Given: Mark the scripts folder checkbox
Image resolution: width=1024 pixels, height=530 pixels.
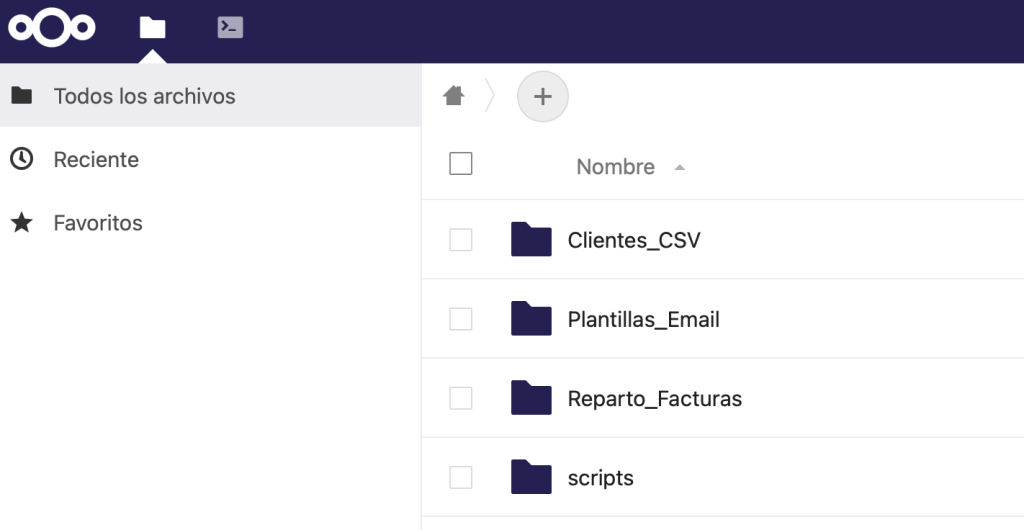Looking at the screenshot, I should coord(461,477).
